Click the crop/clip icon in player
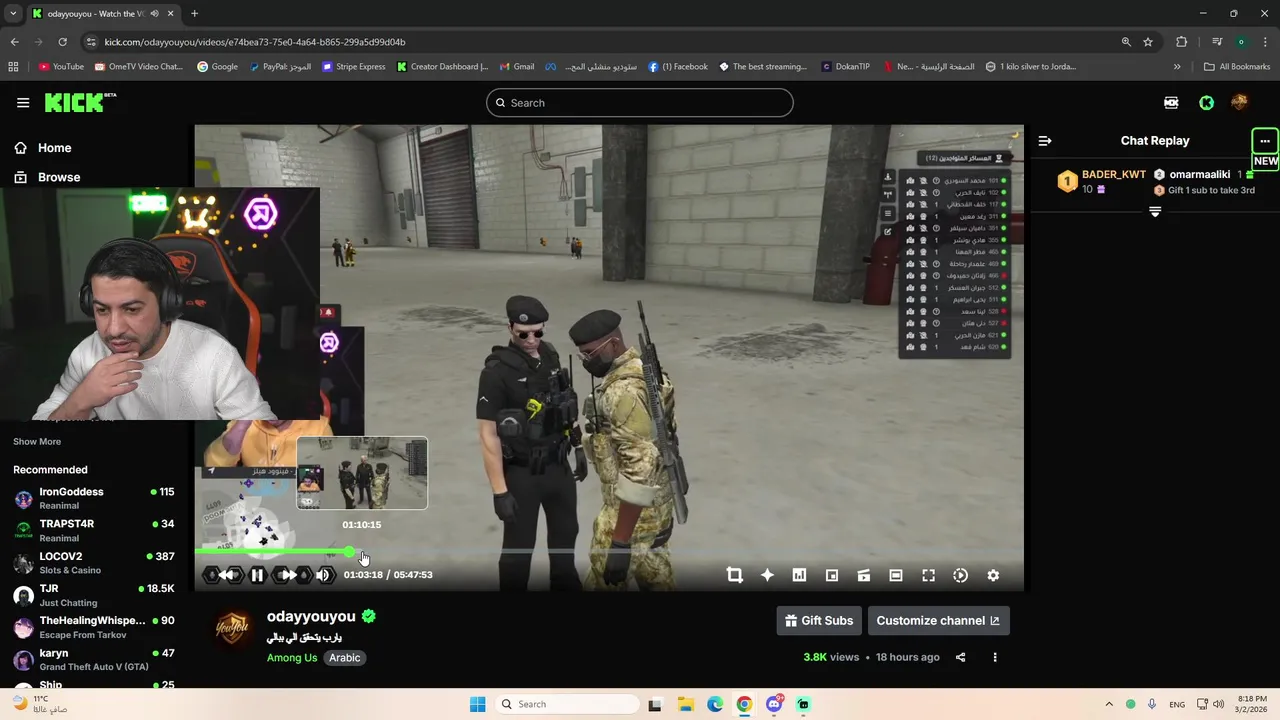 [735, 575]
